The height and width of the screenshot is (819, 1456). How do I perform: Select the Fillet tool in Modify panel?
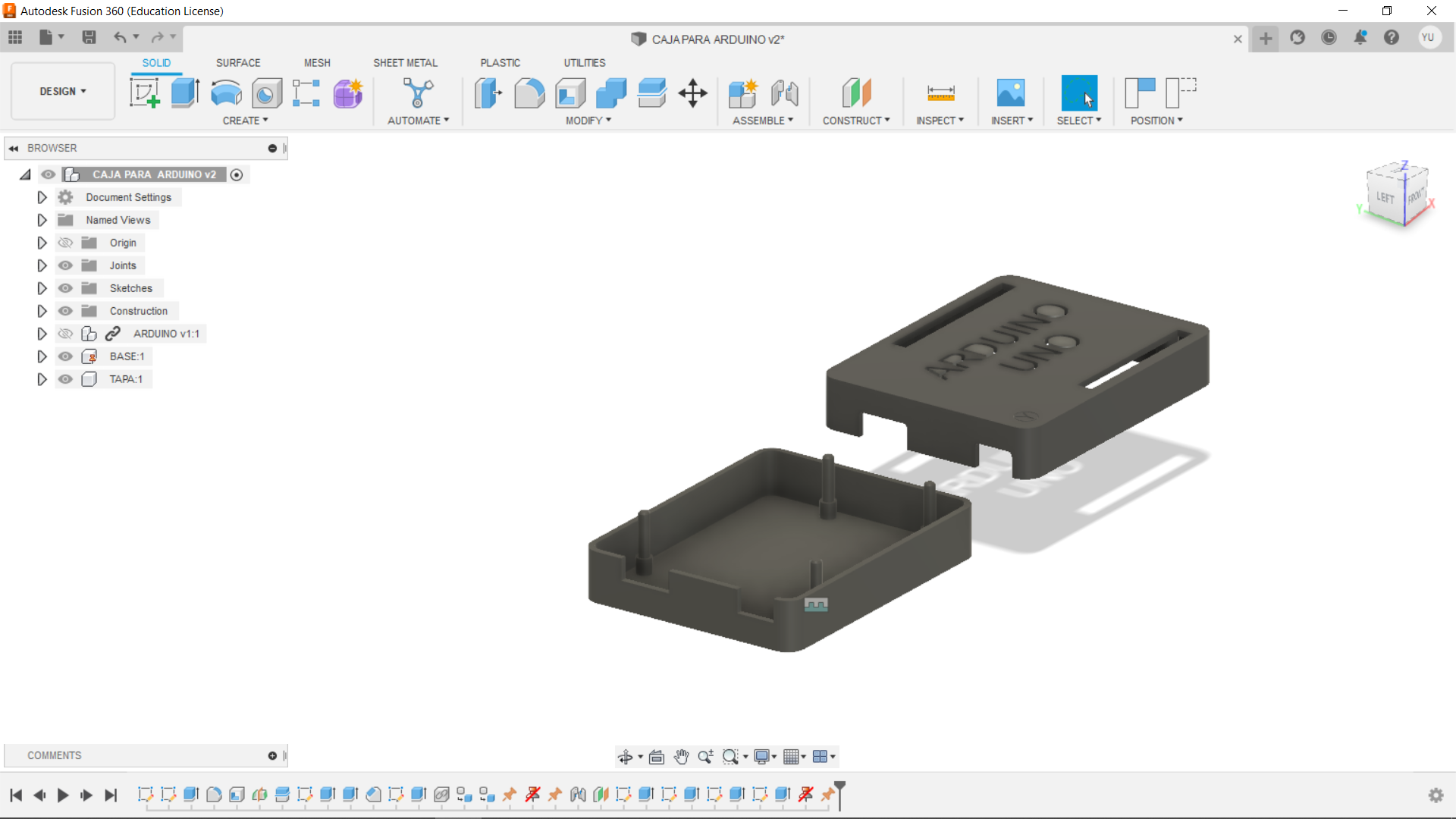click(x=529, y=93)
